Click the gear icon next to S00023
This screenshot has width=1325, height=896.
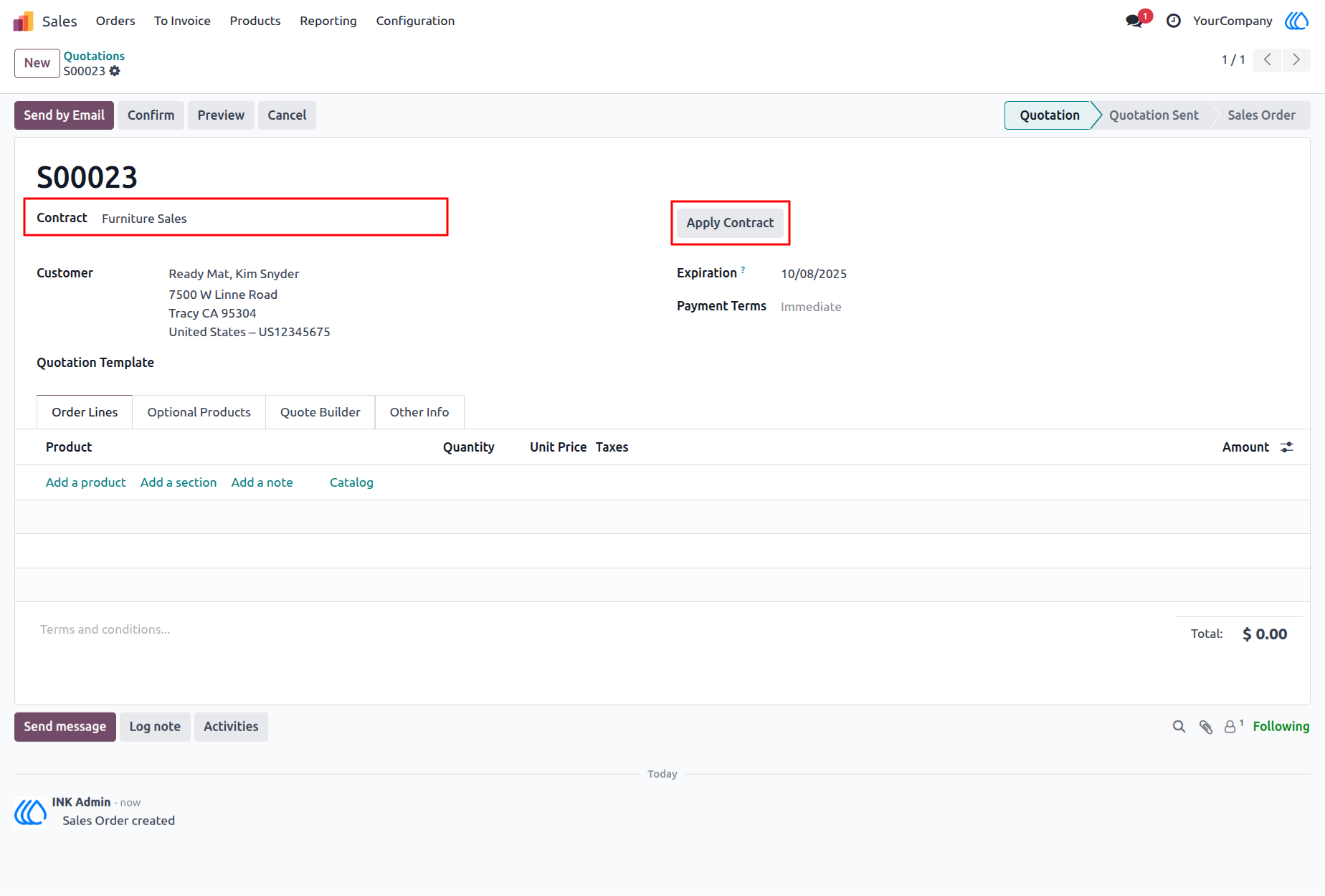coord(115,71)
